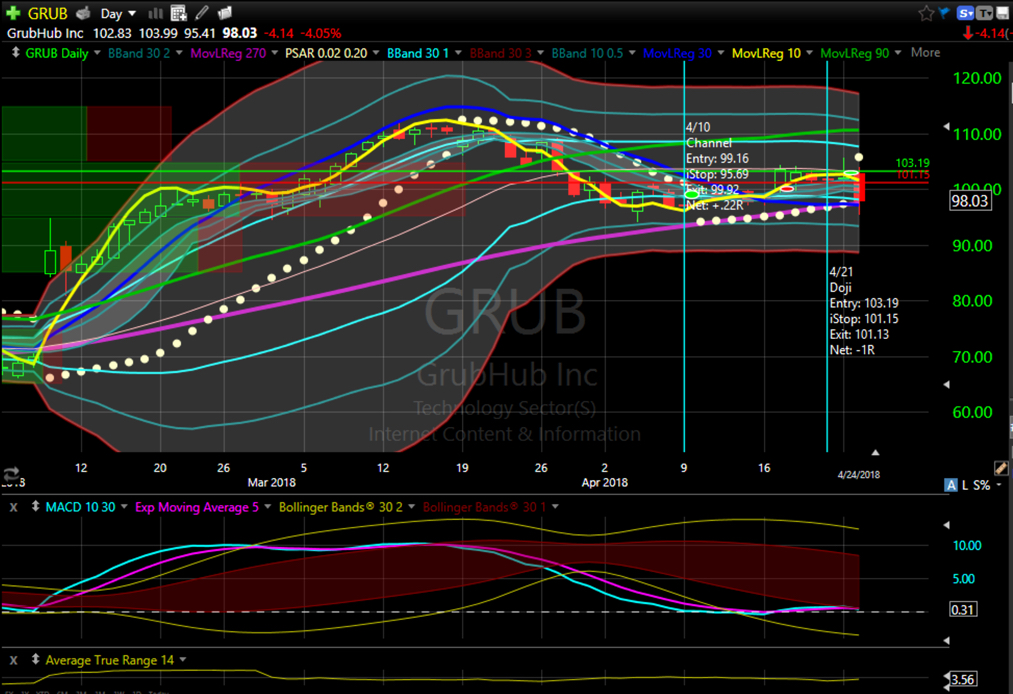
Task: Click the GrubHub Inc company name
Action: [x=45, y=33]
